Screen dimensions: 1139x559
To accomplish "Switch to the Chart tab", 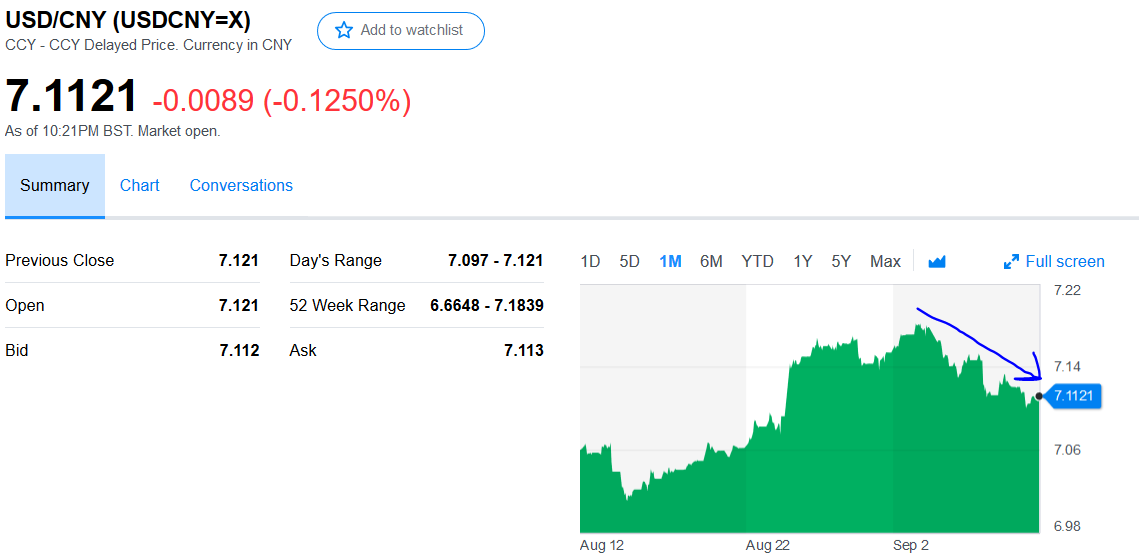I will (x=139, y=185).
